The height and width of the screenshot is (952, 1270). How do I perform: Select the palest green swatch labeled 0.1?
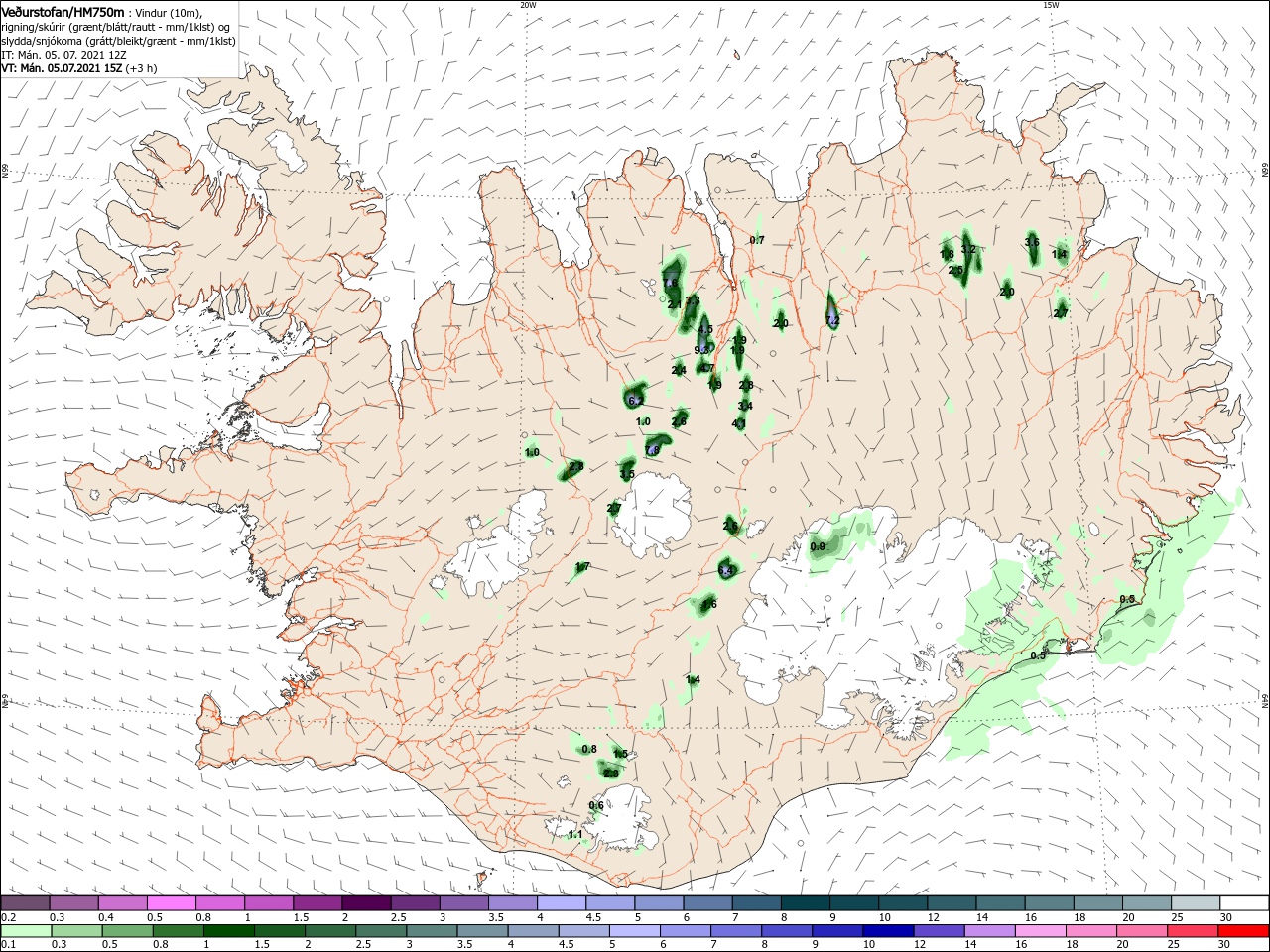[x=25, y=931]
